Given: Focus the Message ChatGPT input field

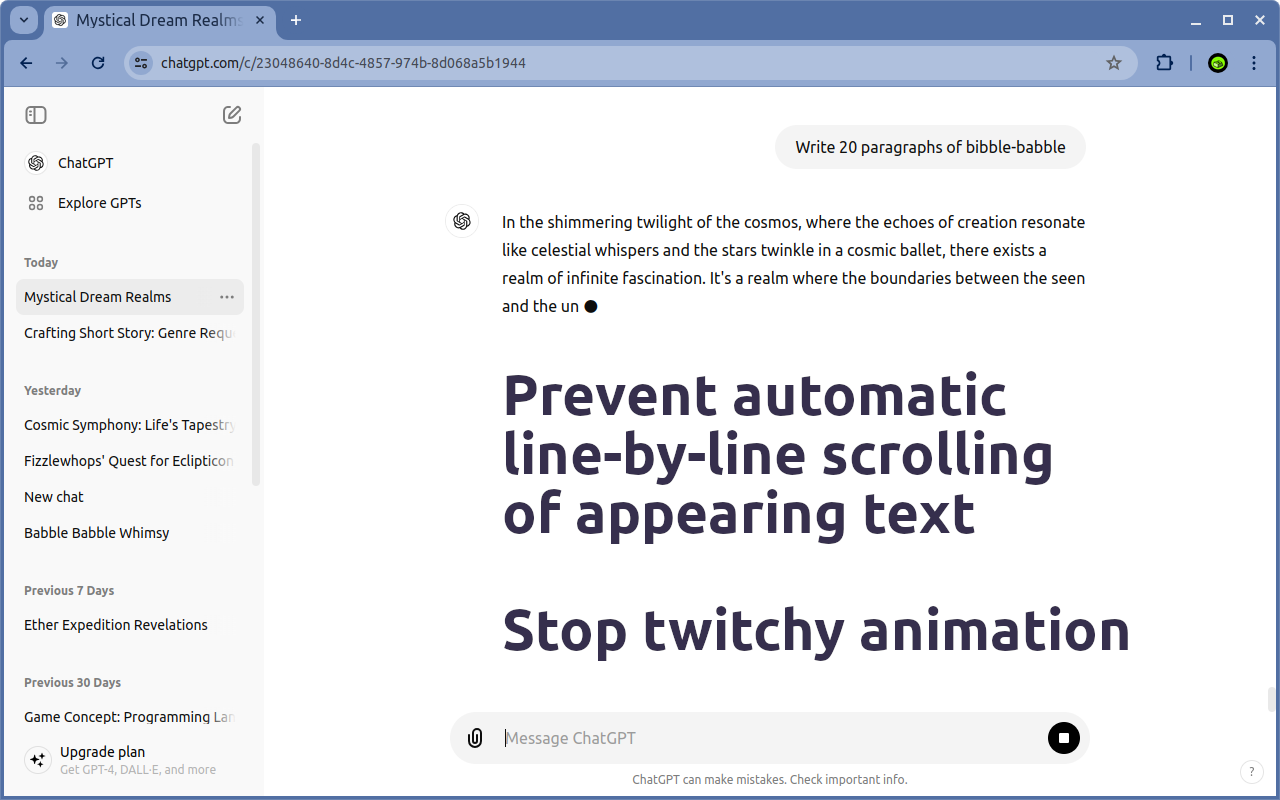Looking at the screenshot, I should [x=770, y=738].
